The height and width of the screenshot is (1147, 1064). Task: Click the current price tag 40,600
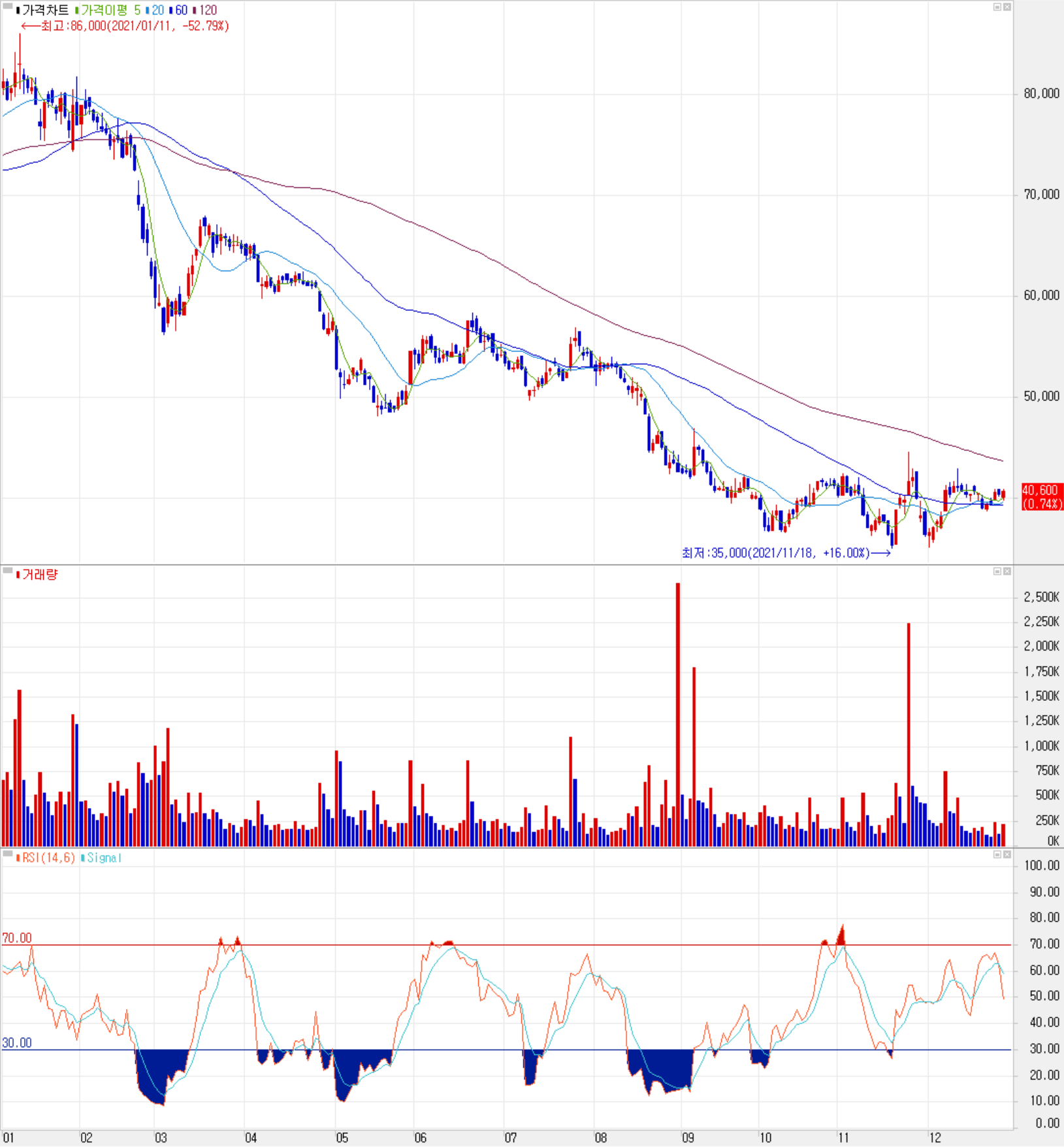pos(1042,497)
